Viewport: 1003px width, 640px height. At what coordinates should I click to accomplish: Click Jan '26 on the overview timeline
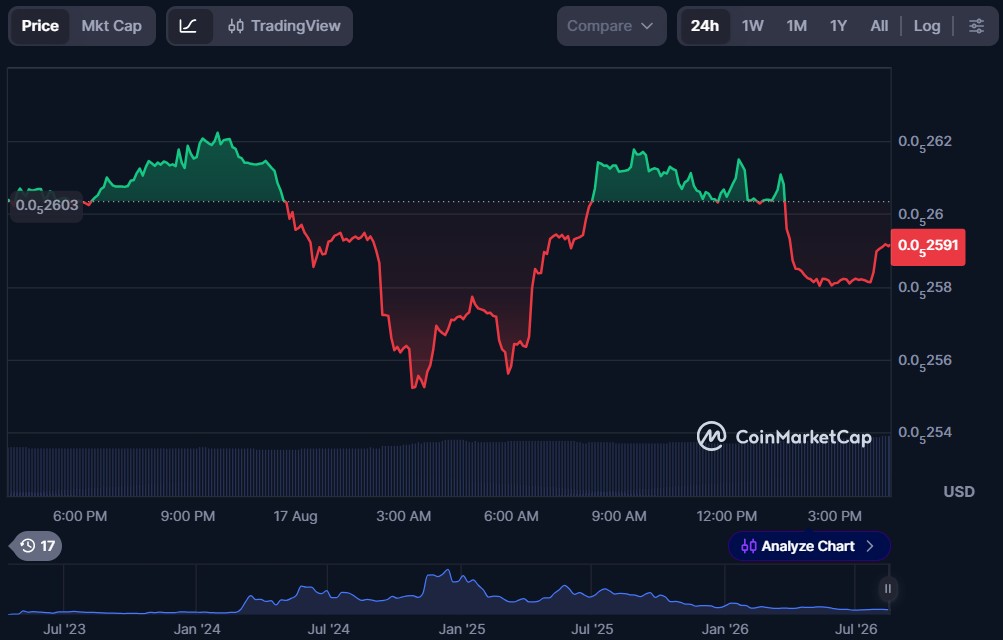pyautogui.click(x=725, y=629)
